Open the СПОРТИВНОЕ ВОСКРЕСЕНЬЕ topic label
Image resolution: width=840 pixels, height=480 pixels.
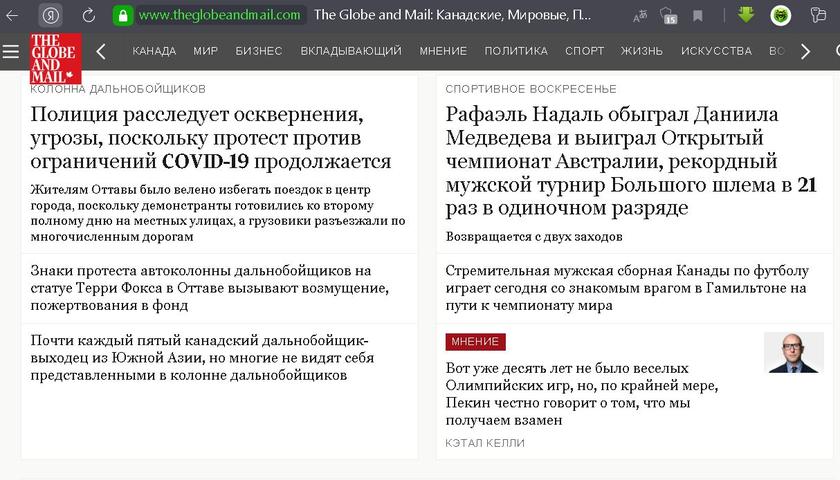(x=531, y=89)
